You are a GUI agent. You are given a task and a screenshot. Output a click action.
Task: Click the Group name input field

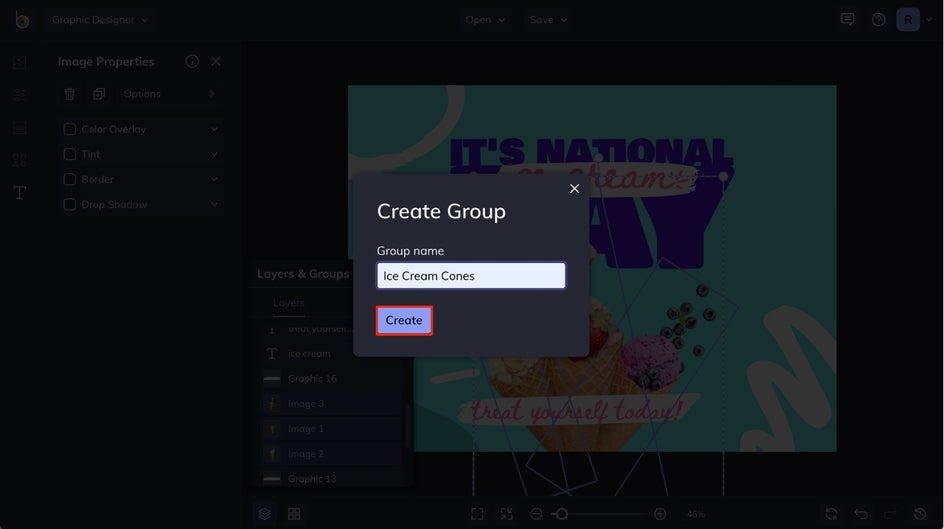point(471,276)
